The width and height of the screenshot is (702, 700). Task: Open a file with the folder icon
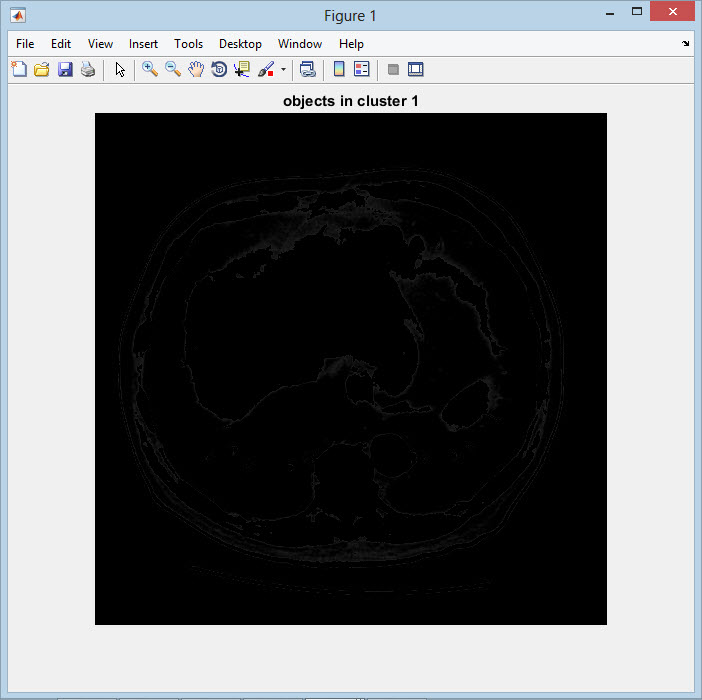(x=42, y=69)
